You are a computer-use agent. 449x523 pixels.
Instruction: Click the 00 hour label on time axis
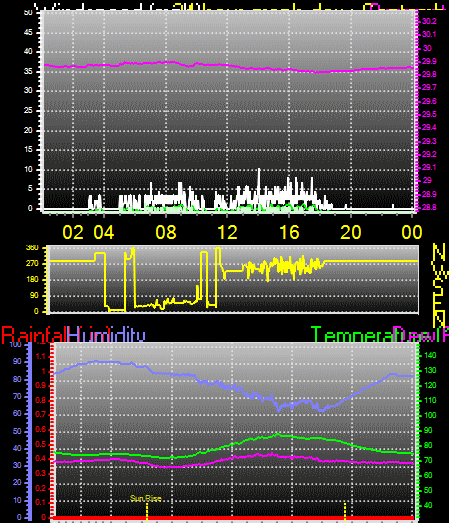(412, 232)
